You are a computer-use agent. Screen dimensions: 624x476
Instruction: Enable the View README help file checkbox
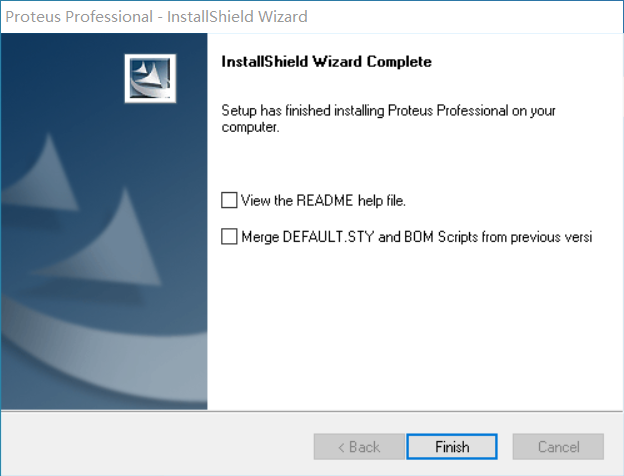[230, 200]
